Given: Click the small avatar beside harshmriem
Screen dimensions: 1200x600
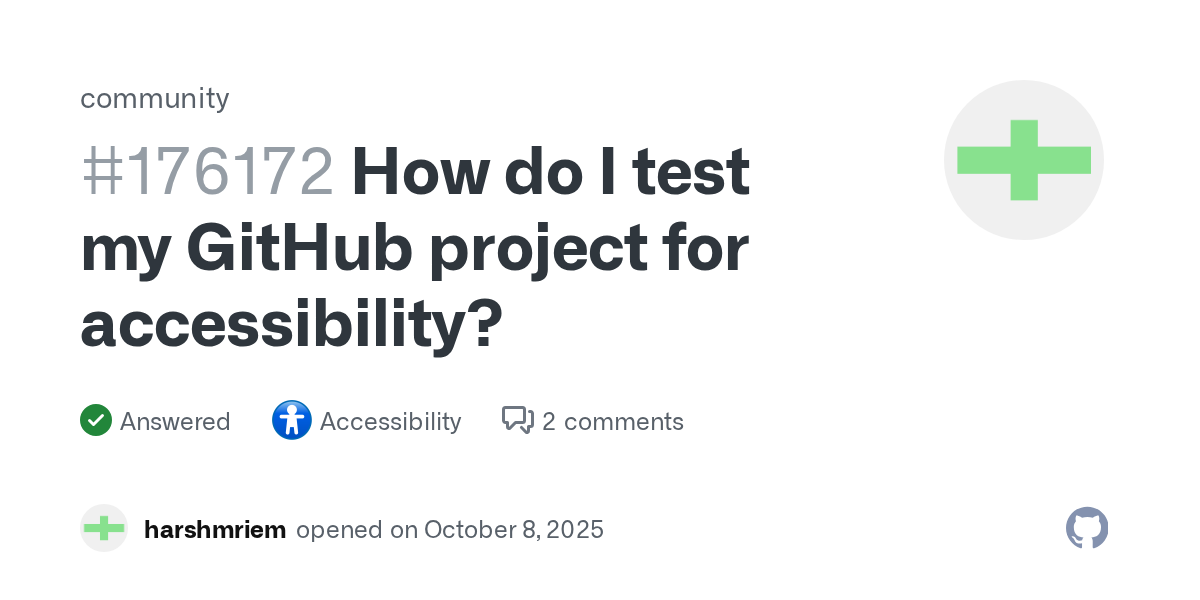Looking at the screenshot, I should point(104,528).
